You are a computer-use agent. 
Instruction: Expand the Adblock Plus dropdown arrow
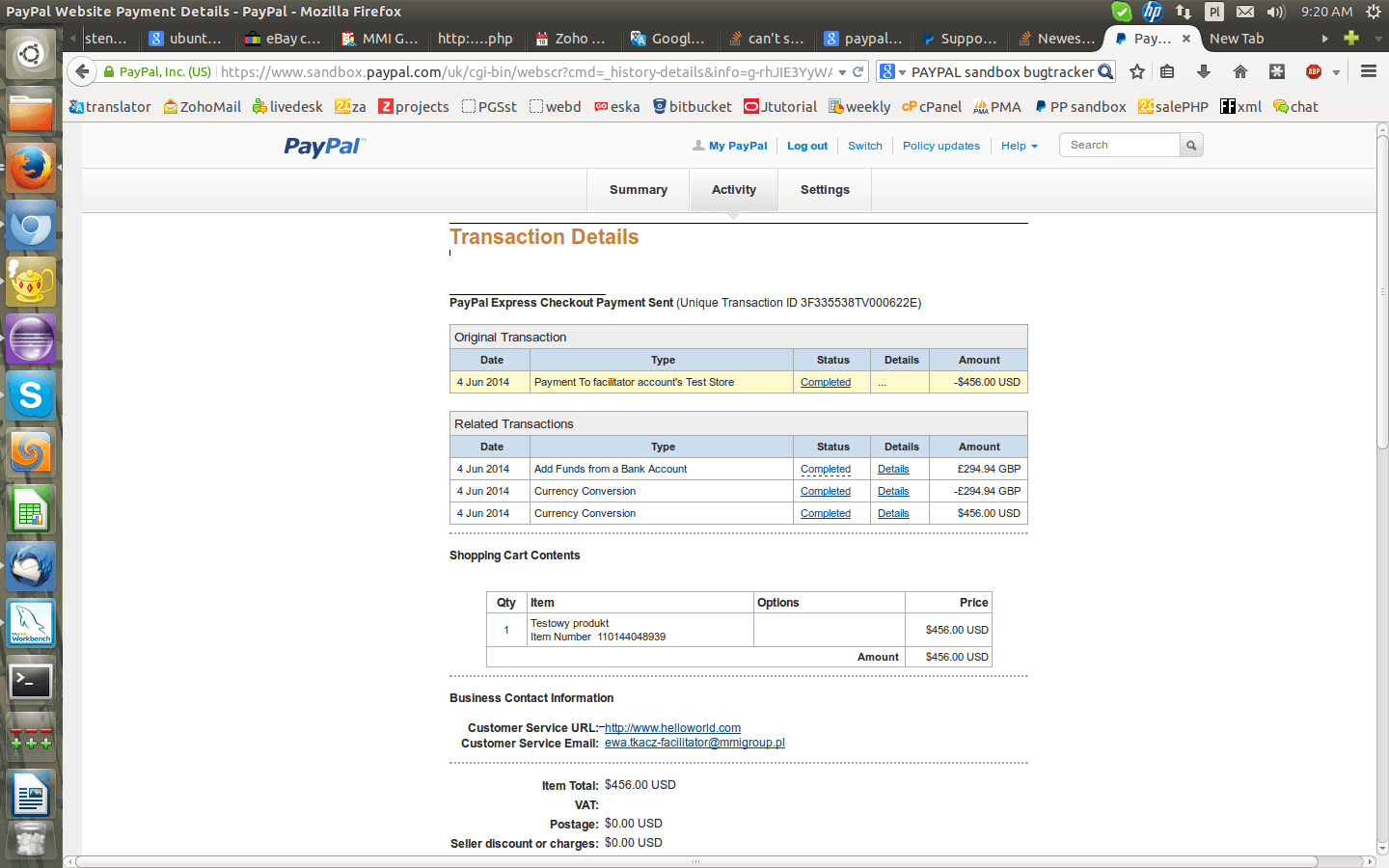[1336, 72]
